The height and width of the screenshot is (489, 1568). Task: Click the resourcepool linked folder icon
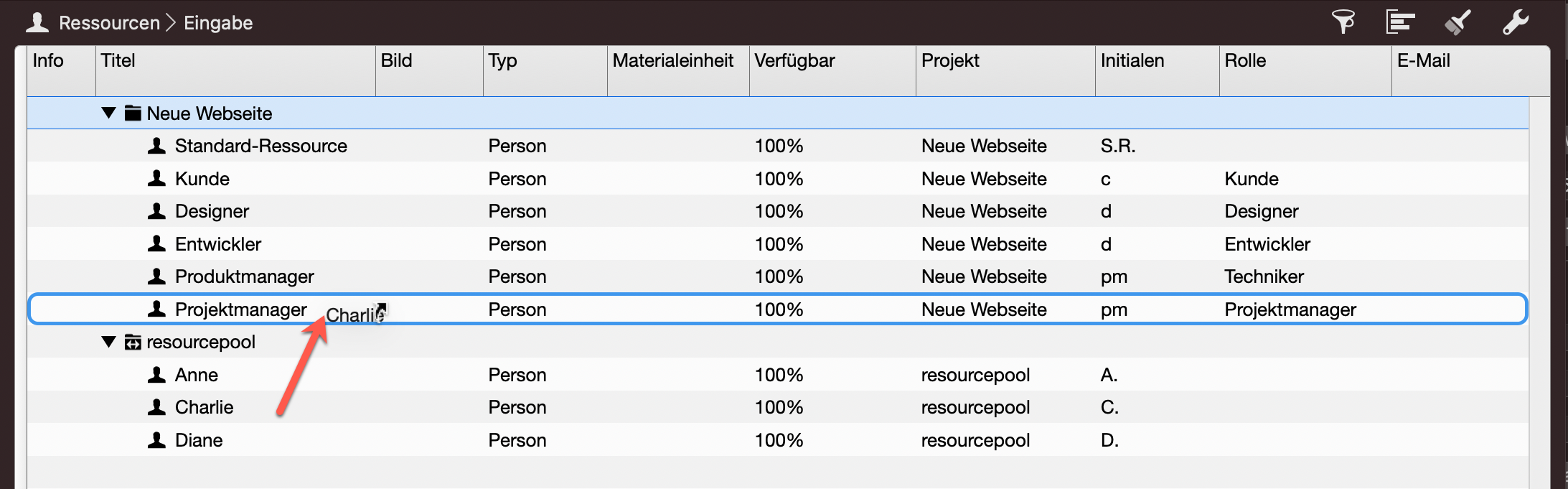tap(133, 343)
